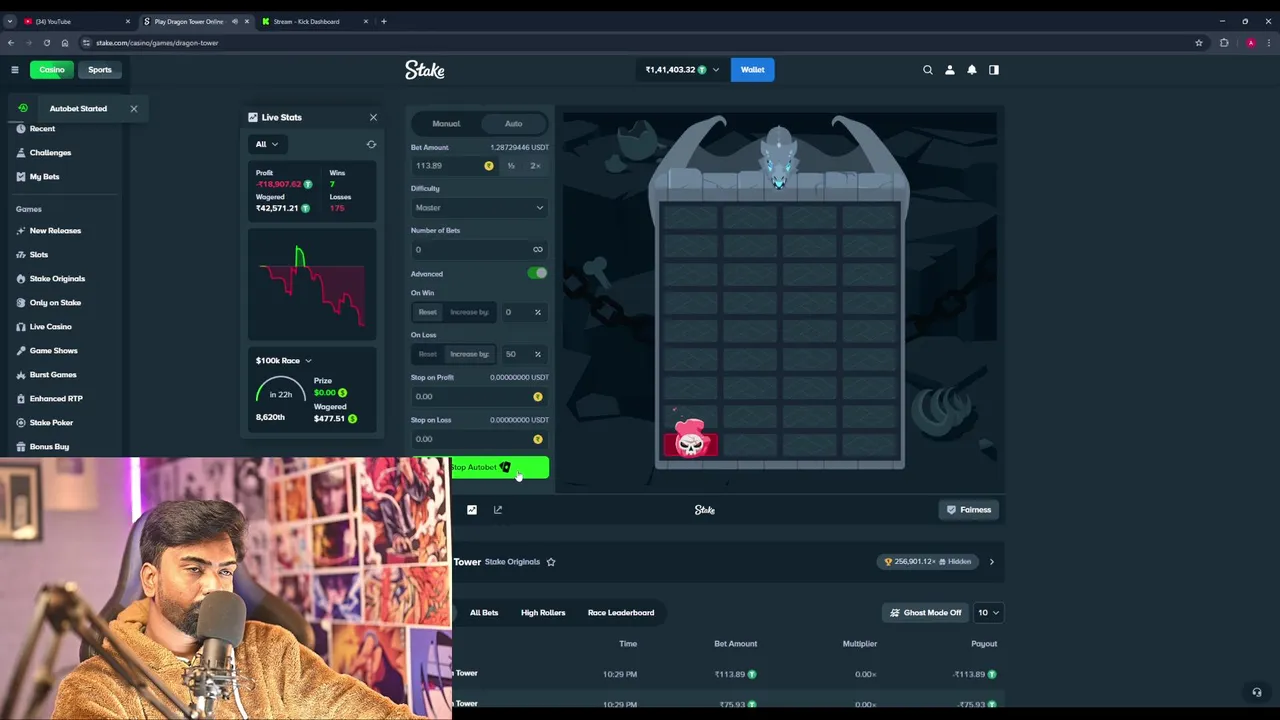Screen dimensions: 1280x720
Task: Refresh the Live Stats with reload icon
Action: 371,144
